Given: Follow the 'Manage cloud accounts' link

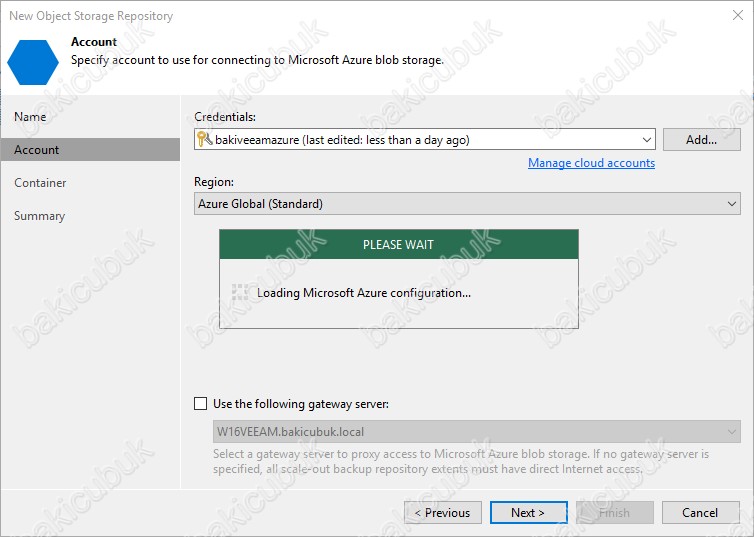Looking at the screenshot, I should [x=591, y=163].
